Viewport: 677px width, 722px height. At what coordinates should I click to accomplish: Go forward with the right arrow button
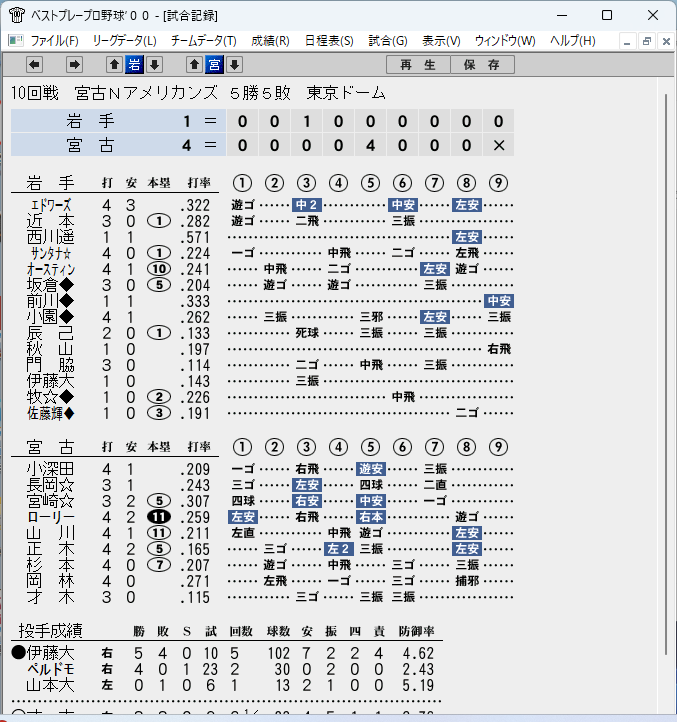click(x=74, y=65)
